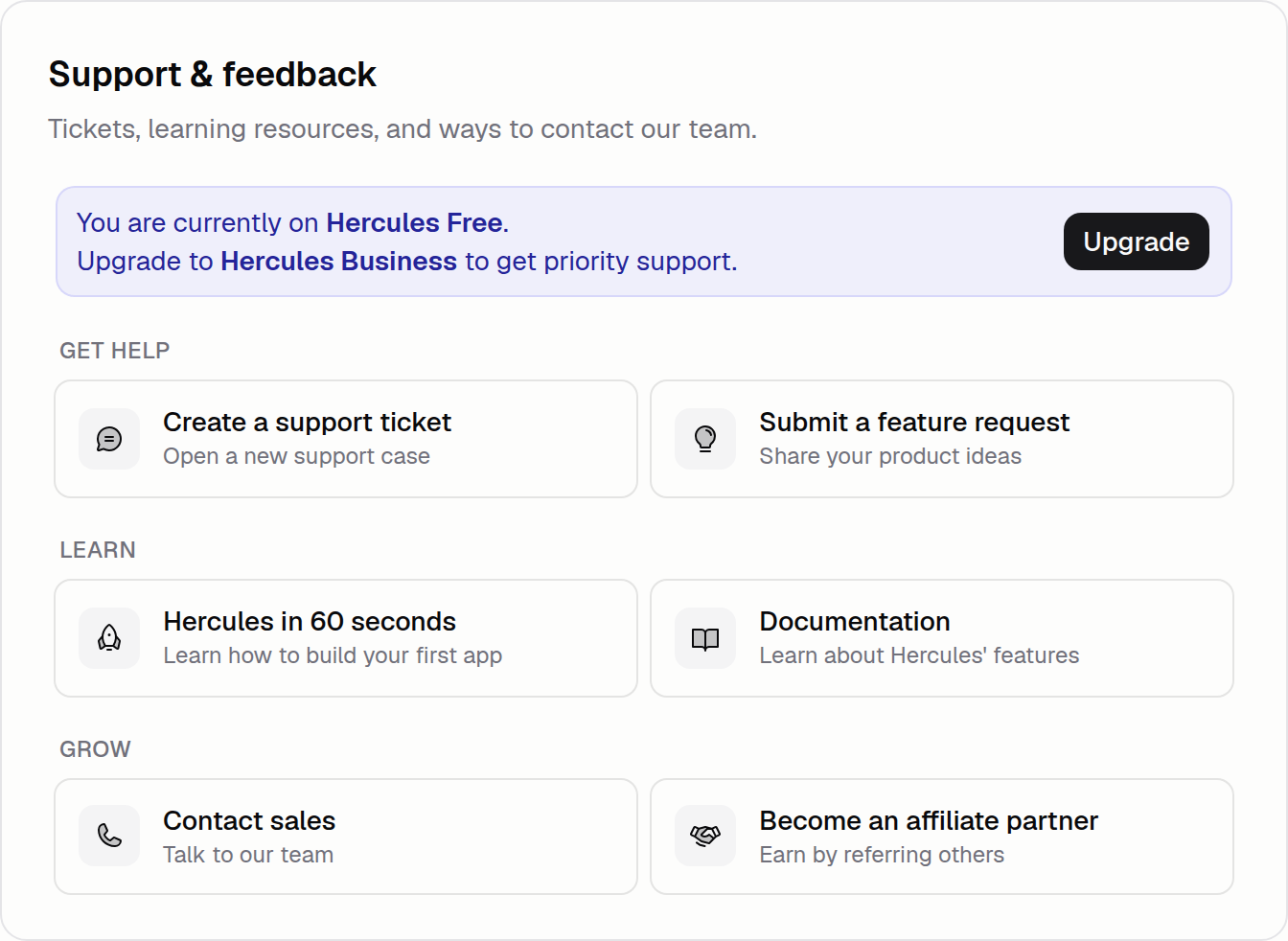
Task: Click the handshake affiliate partner icon
Action: point(705,836)
